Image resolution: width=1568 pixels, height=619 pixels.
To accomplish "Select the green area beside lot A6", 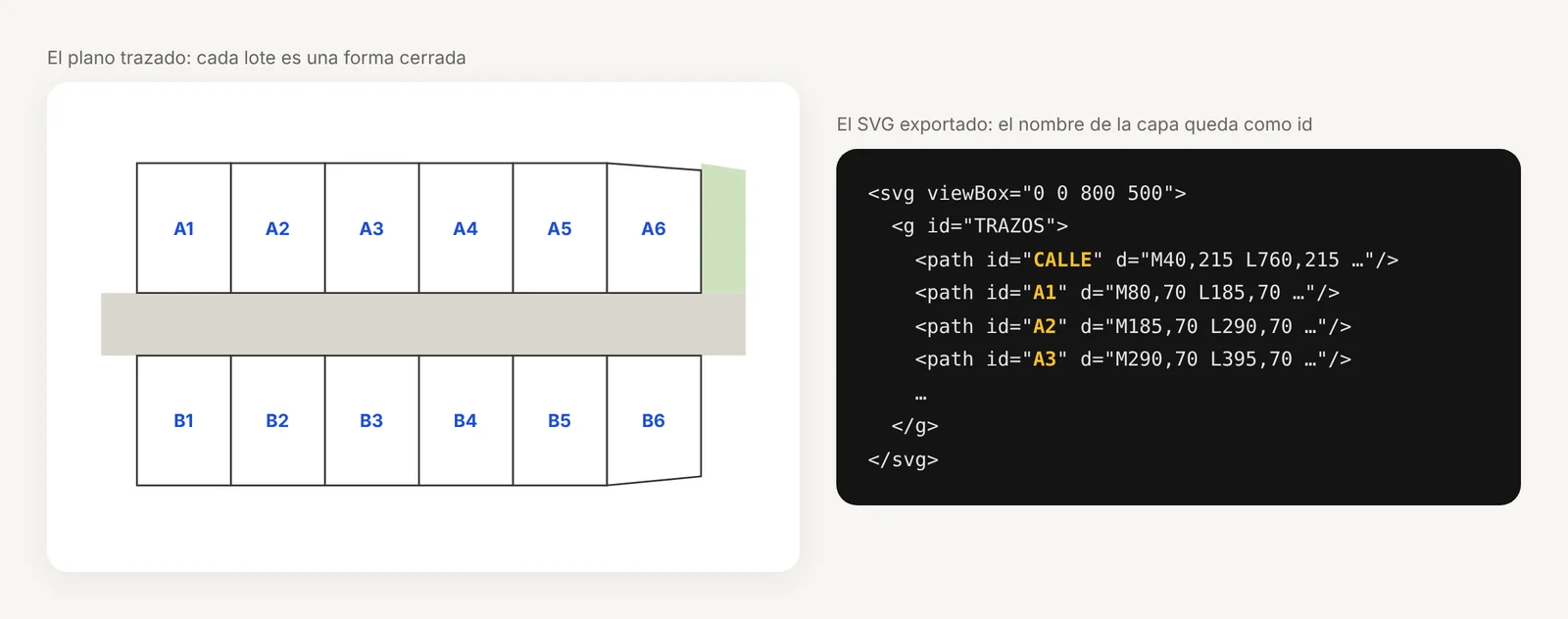I will [723, 229].
